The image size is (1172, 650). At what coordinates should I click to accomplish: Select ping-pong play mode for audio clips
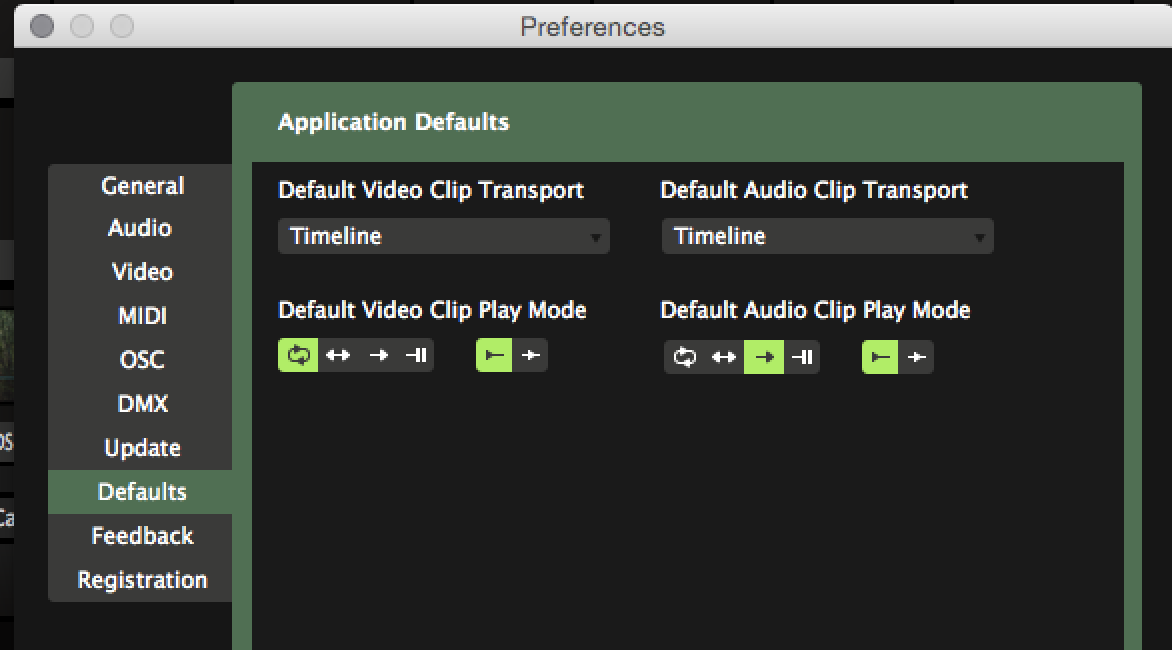pos(724,357)
